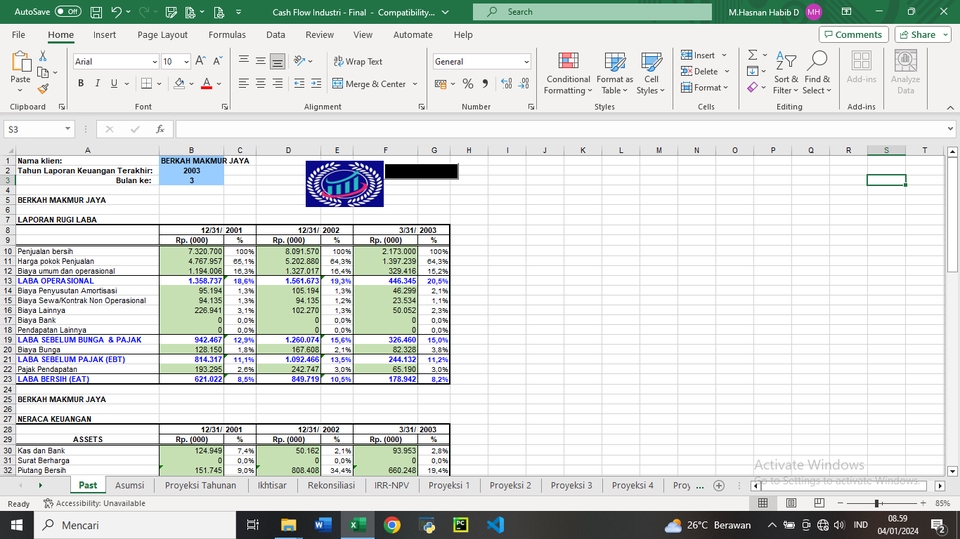Image resolution: width=960 pixels, height=539 pixels.
Task: Expand Merge & Center options arrow
Action: click(x=415, y=84)
